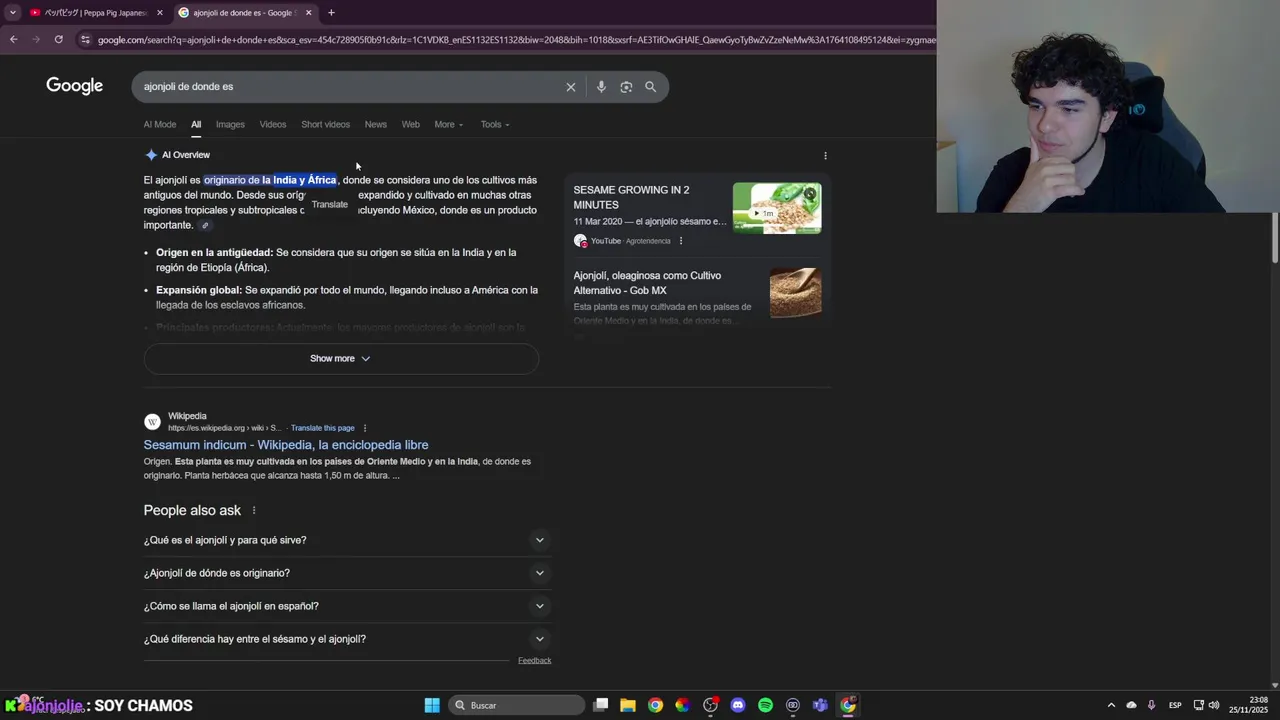Switch to News results tab
This screenshot has width=1280, height=720.
click(x=375, y=125)
